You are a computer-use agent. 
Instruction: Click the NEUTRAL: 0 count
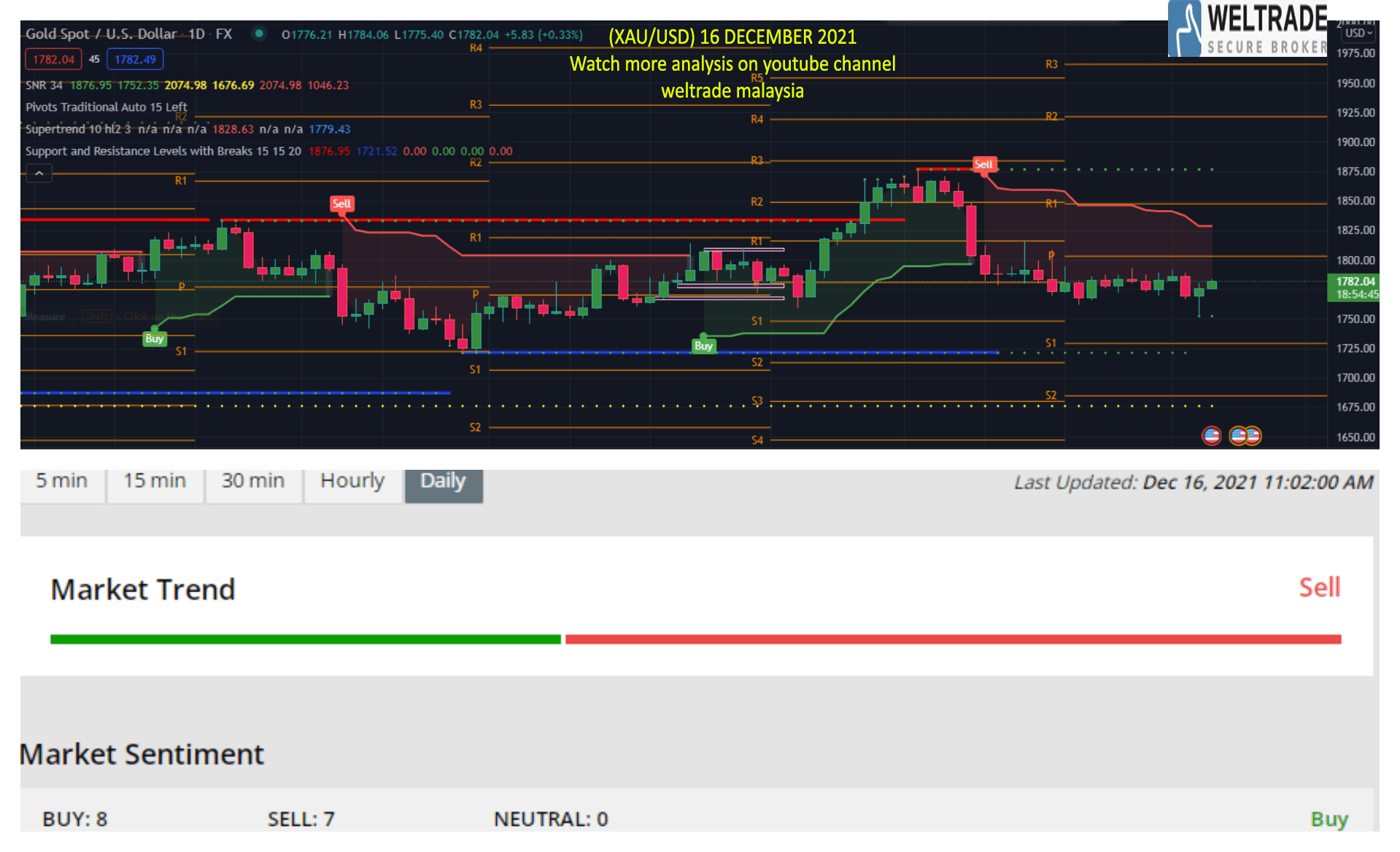pos(551,819)
